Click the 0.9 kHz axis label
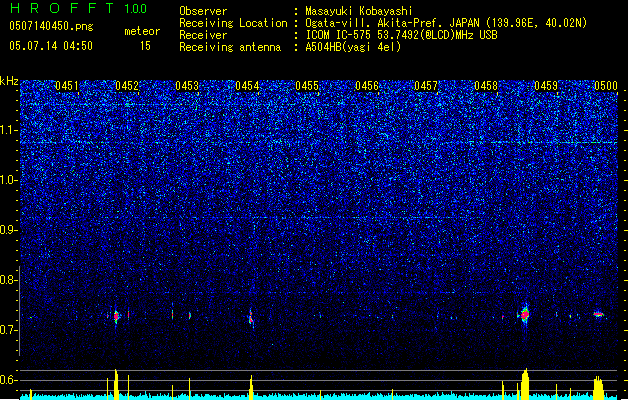Screen dimensions: 629x400 (x=9, y=230)
